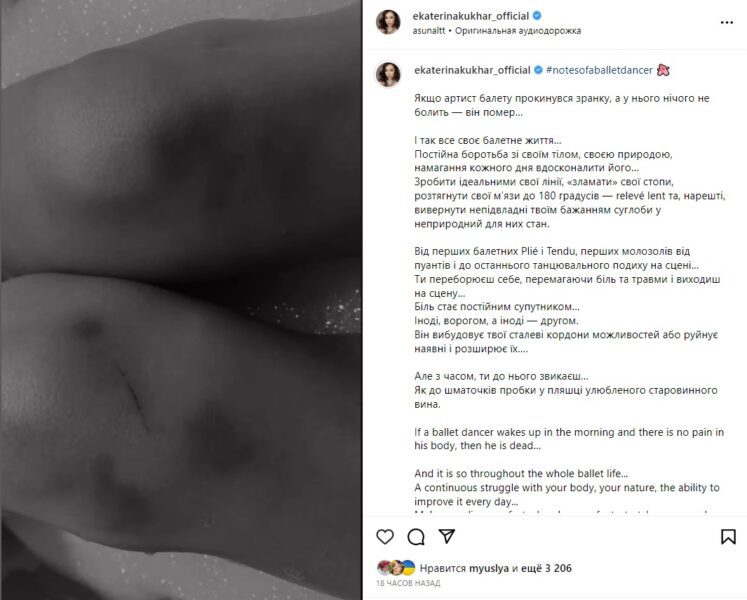The image size is (747, 600).
Task: Click the verified badge beside caption username
Action: [x=538, y=70]
